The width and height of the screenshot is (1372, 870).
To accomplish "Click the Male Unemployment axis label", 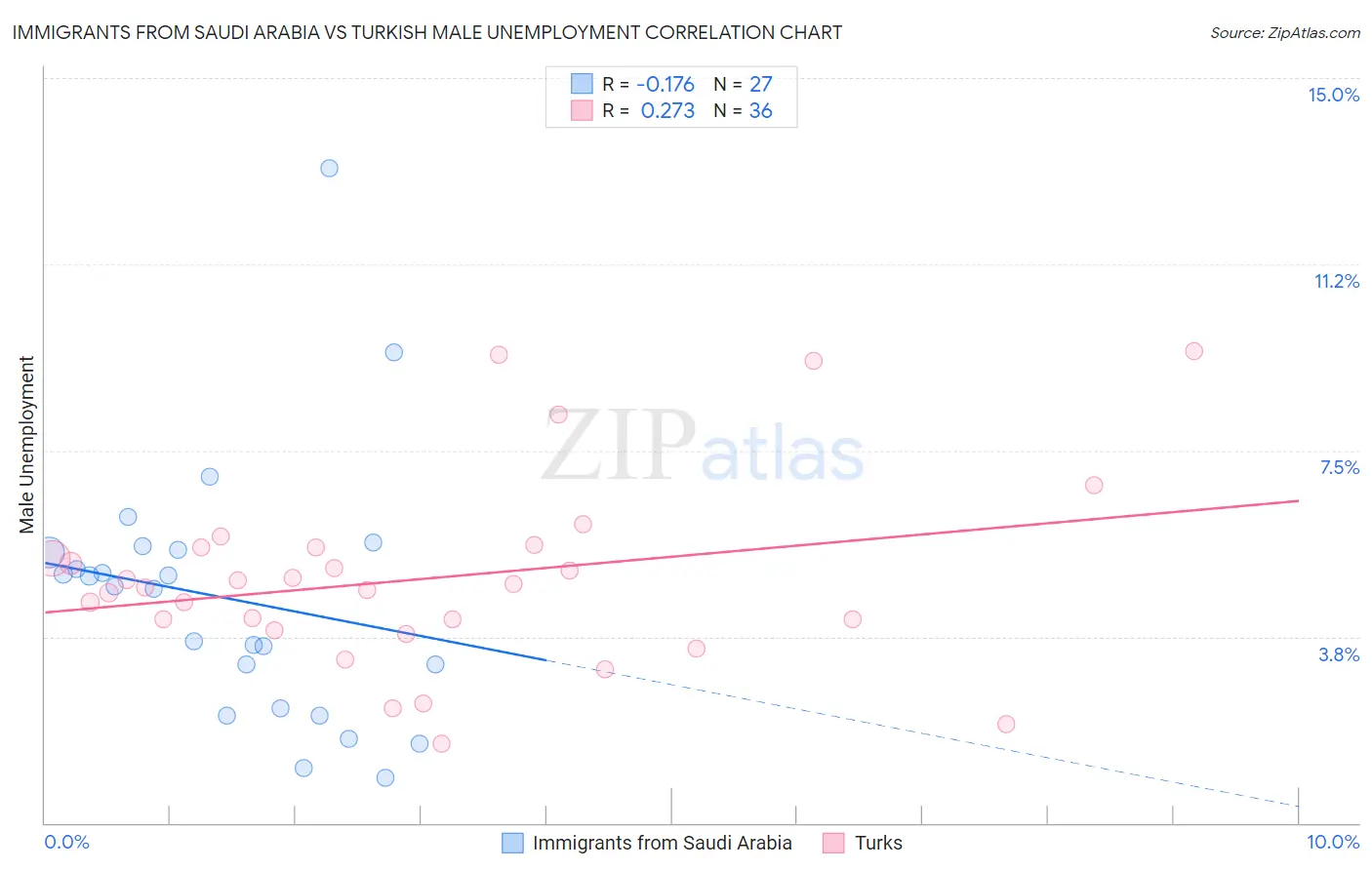I will (x=26, y=445).
